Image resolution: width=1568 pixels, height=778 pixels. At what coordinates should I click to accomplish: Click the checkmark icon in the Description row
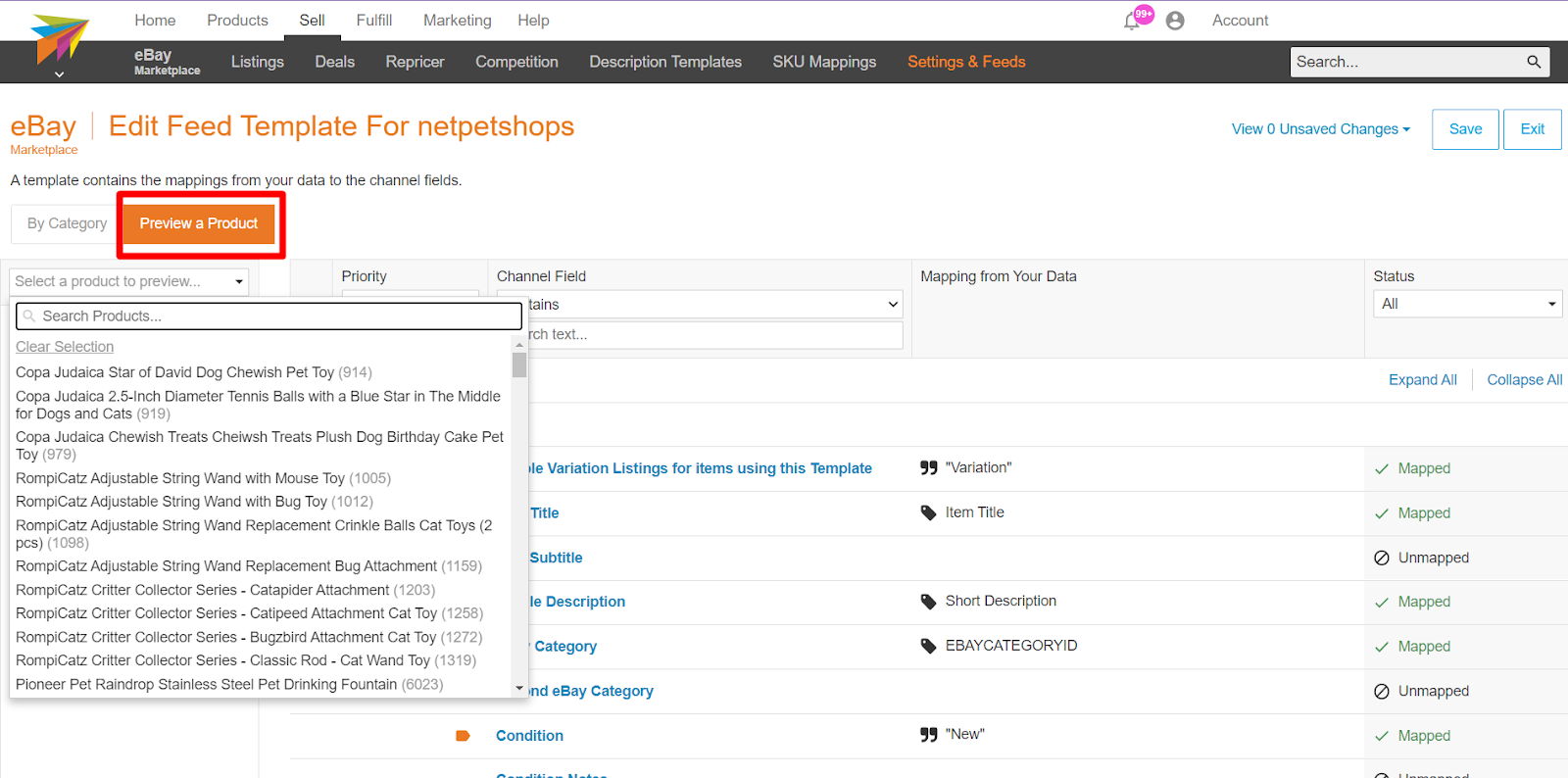coord(1382,603)
